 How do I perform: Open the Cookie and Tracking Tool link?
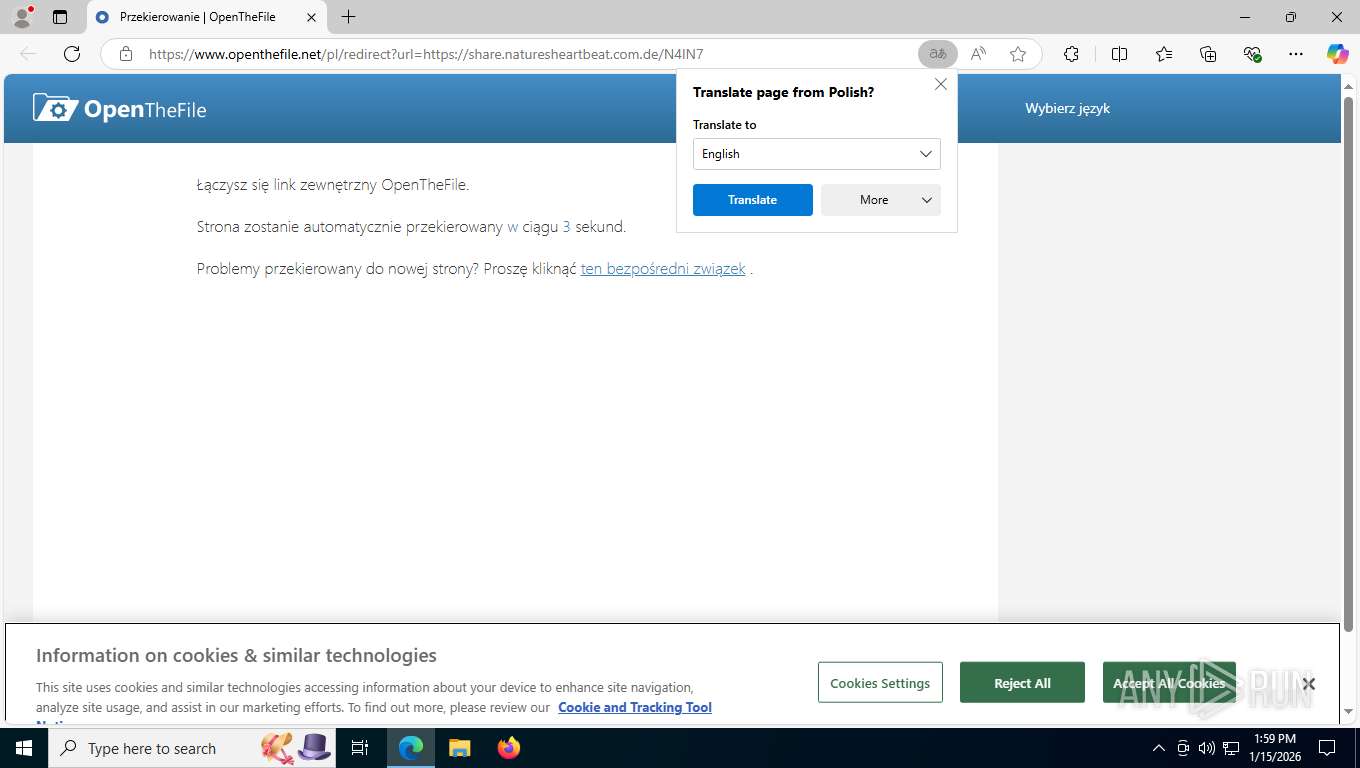(x=635, y=707)
